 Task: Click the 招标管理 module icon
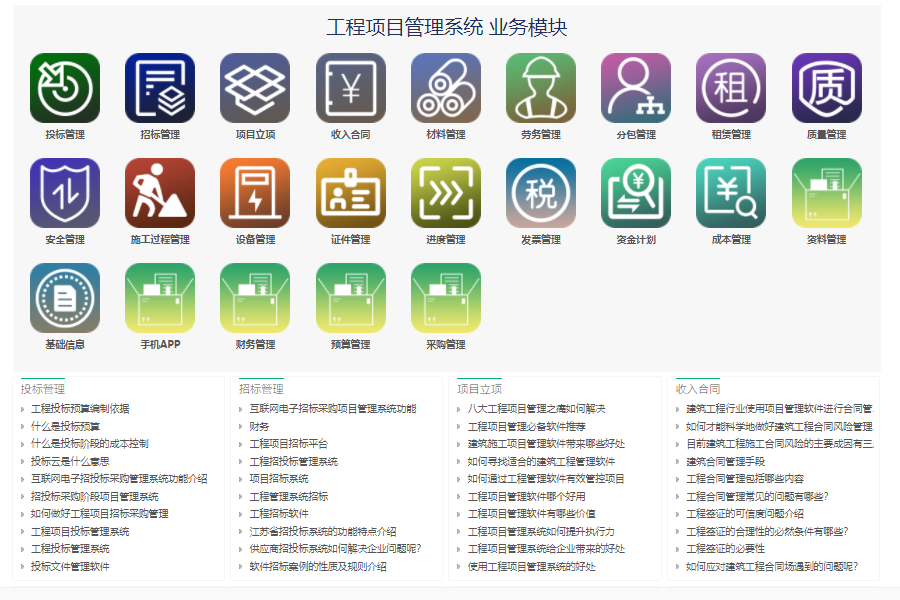[x=160, y=88]
